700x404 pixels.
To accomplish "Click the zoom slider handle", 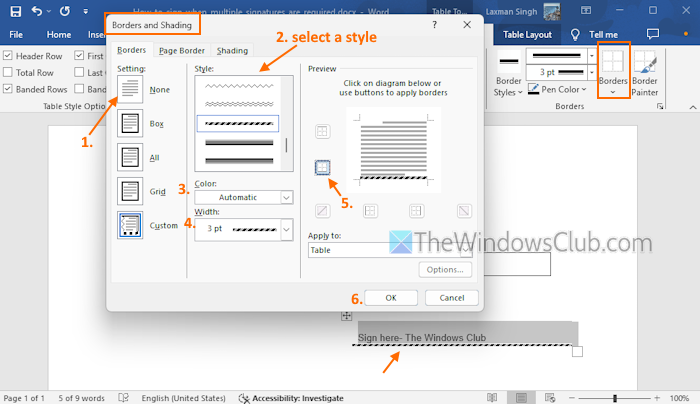I will (x=615, y=398).
